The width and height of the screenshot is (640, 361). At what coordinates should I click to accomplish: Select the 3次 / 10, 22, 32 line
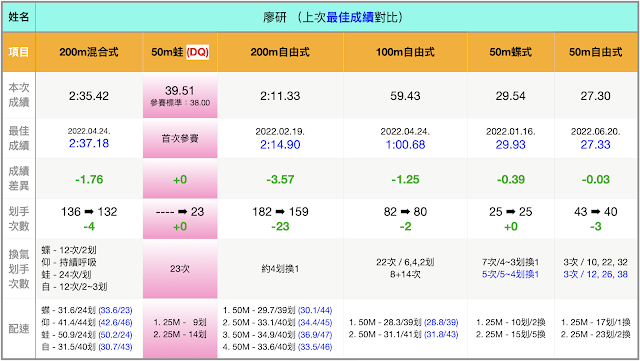point(596,262)
